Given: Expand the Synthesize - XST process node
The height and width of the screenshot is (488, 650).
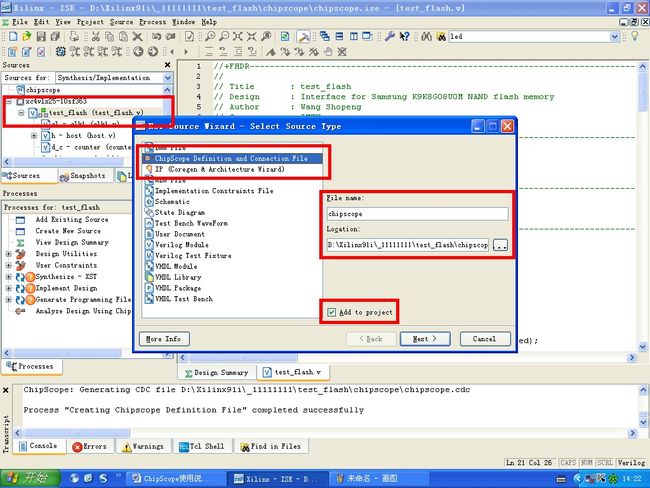Looking at the screenshot, I should point(8,277).
